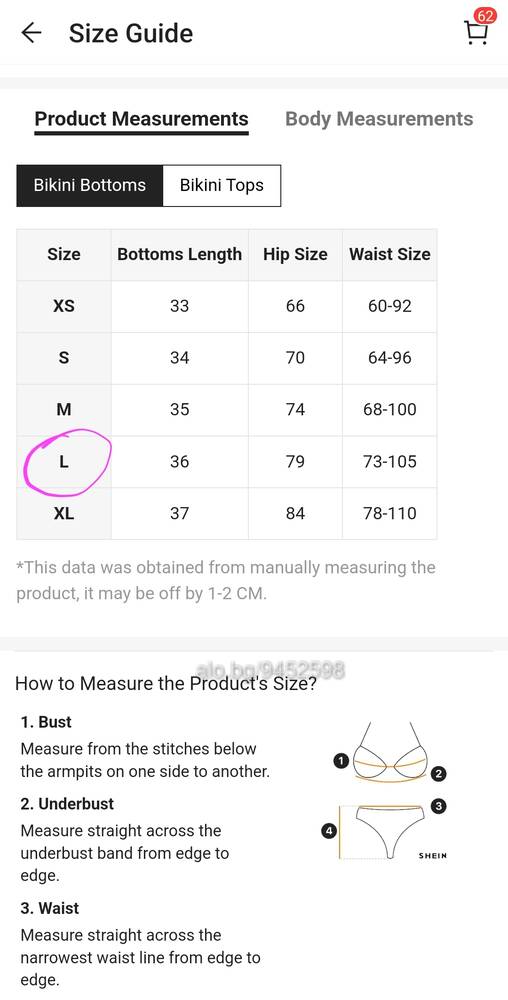Switch to Body Measurements tab
Image resolution: width=508 pixels, height=1000 pixels.
click(379, 119)
